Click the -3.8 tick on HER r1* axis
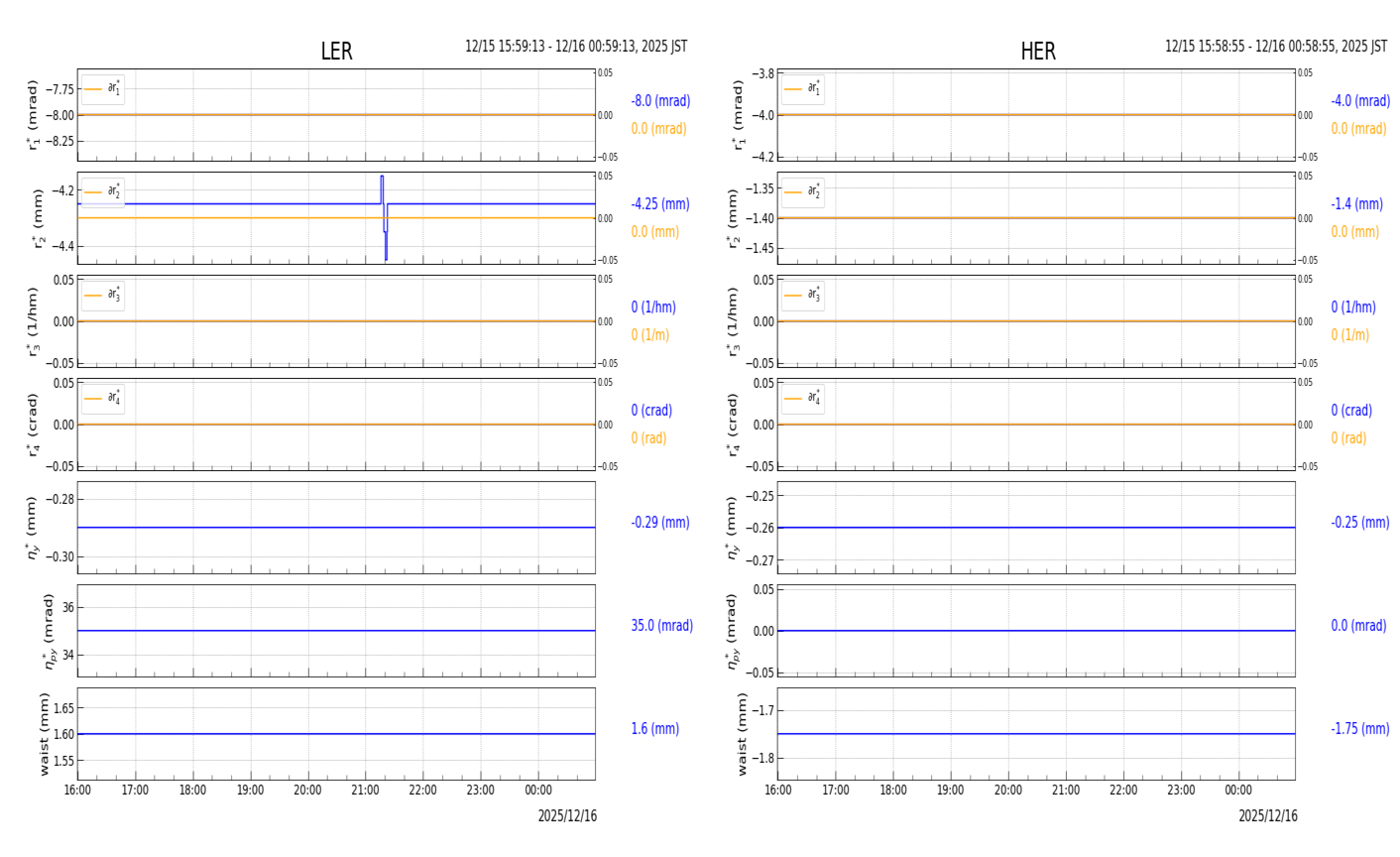The image size is (1400, 857). click(762, 73)
